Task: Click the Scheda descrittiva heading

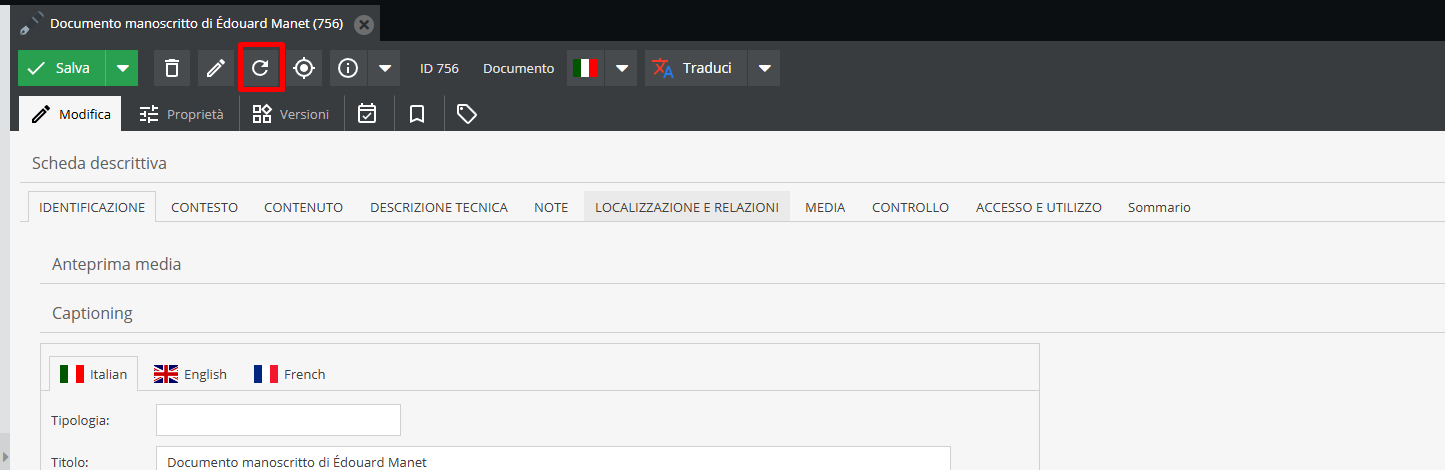Action: coord(99,162)
